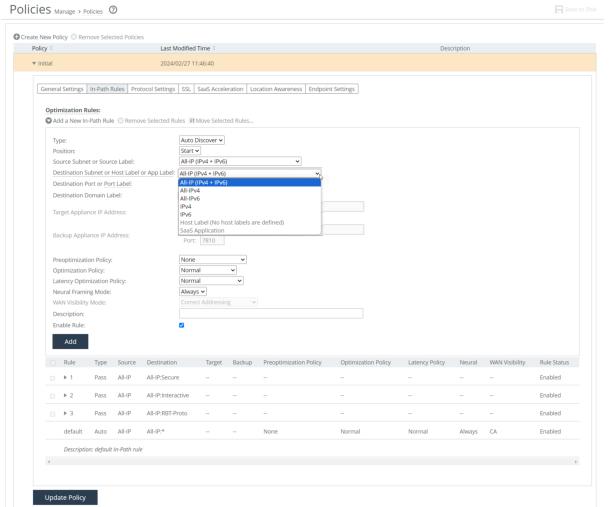This screenshot has width=609, height=507.
Task: Click the Update Policy button
Action: pyautogui.click(x=65, y=495)
